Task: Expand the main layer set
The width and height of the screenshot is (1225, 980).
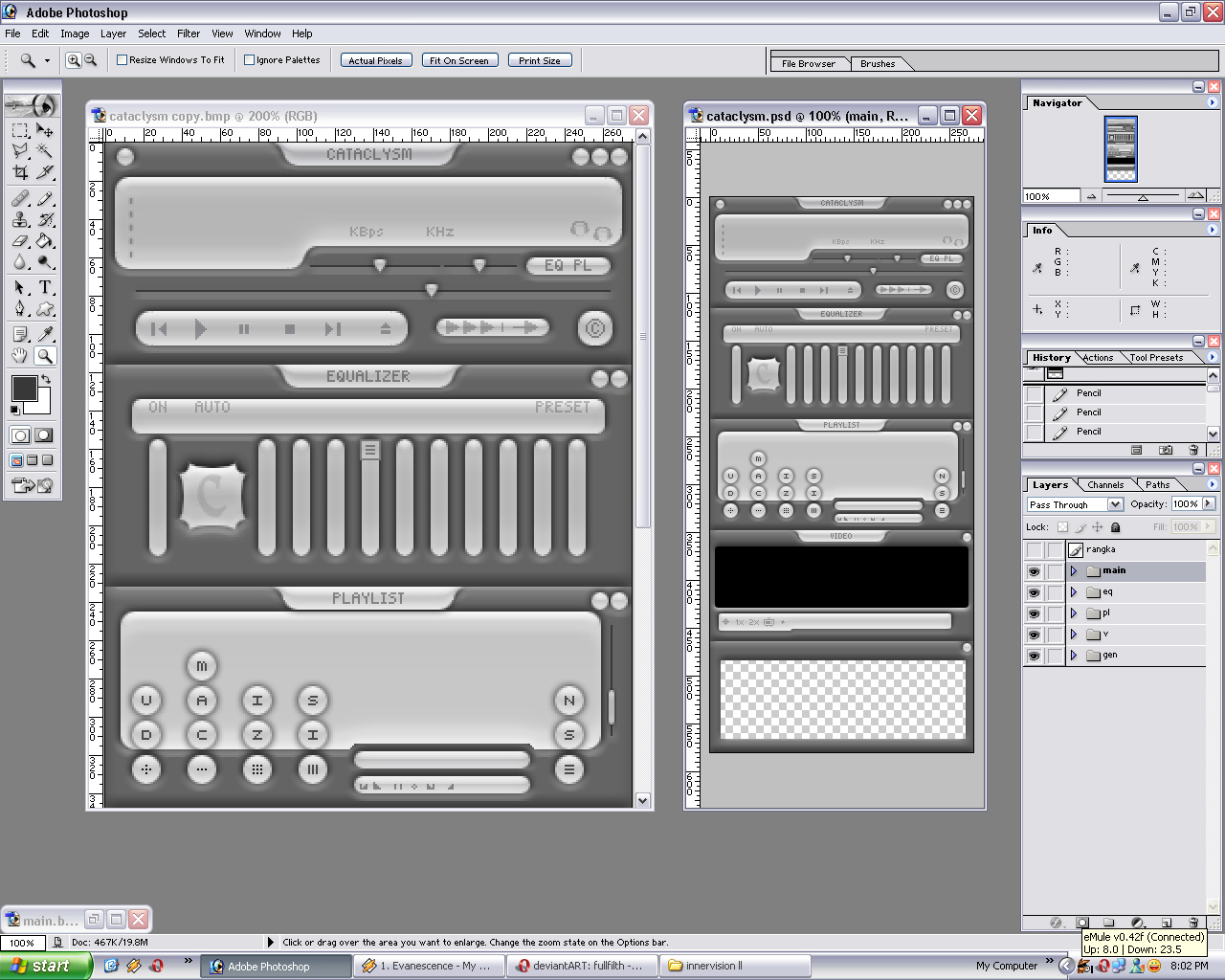Action: tap(1074, 571)
